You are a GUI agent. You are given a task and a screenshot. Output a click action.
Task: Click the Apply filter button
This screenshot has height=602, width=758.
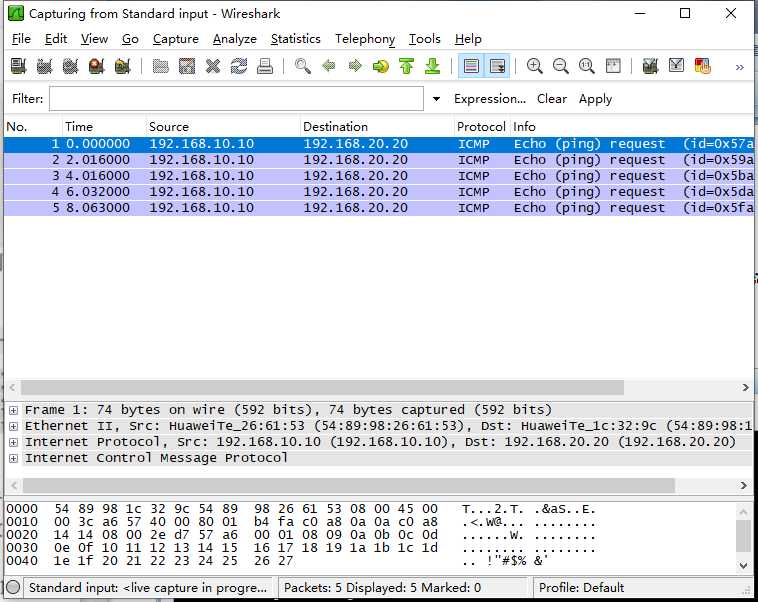click(596, 99)
